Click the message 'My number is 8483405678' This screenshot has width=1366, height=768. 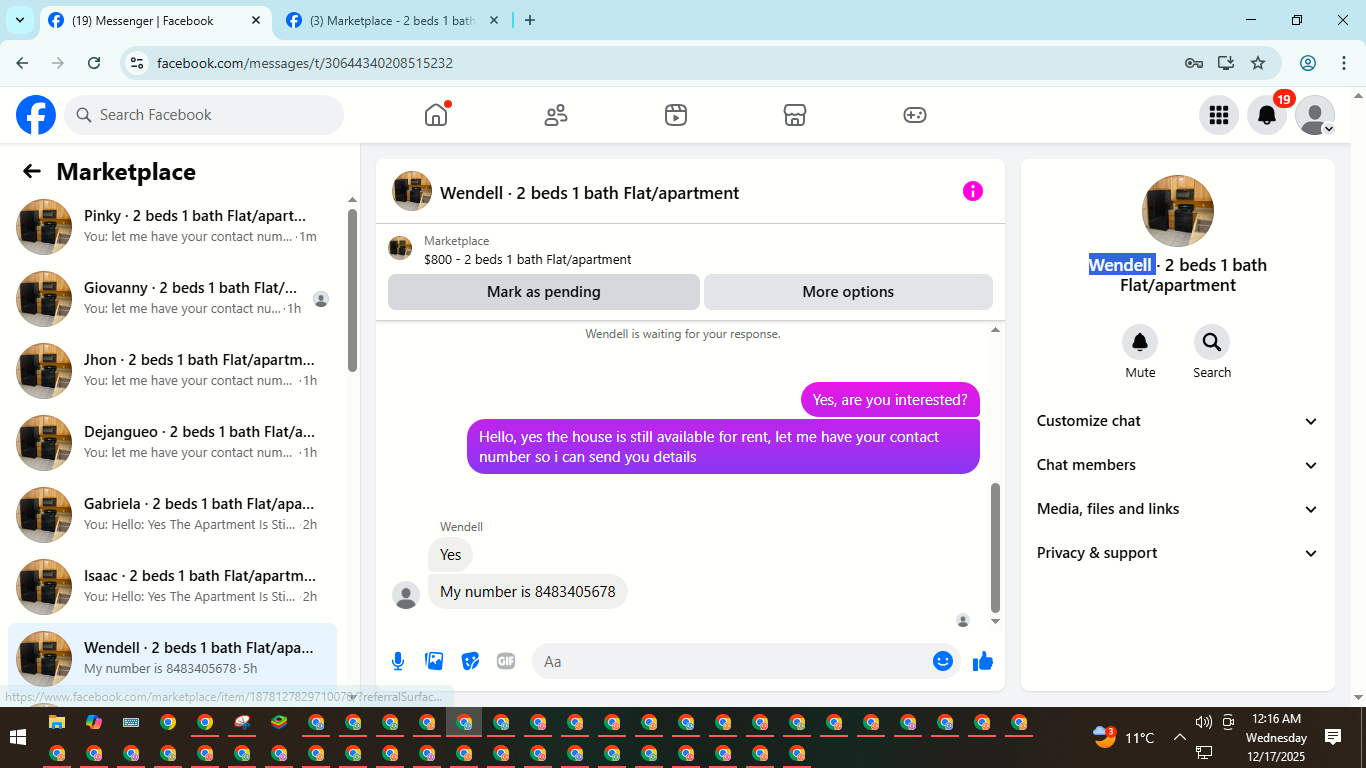point(528,591)
